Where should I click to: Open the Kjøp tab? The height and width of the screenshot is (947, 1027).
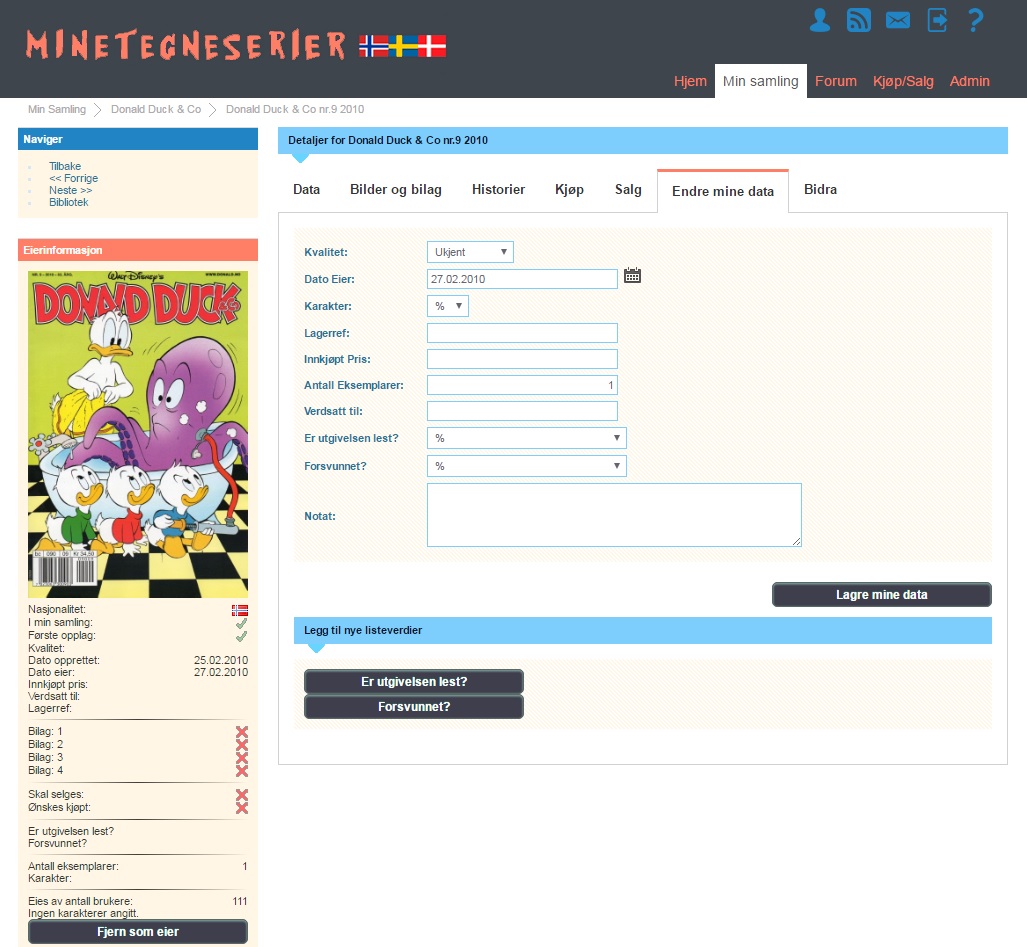[x=569, y=190]
